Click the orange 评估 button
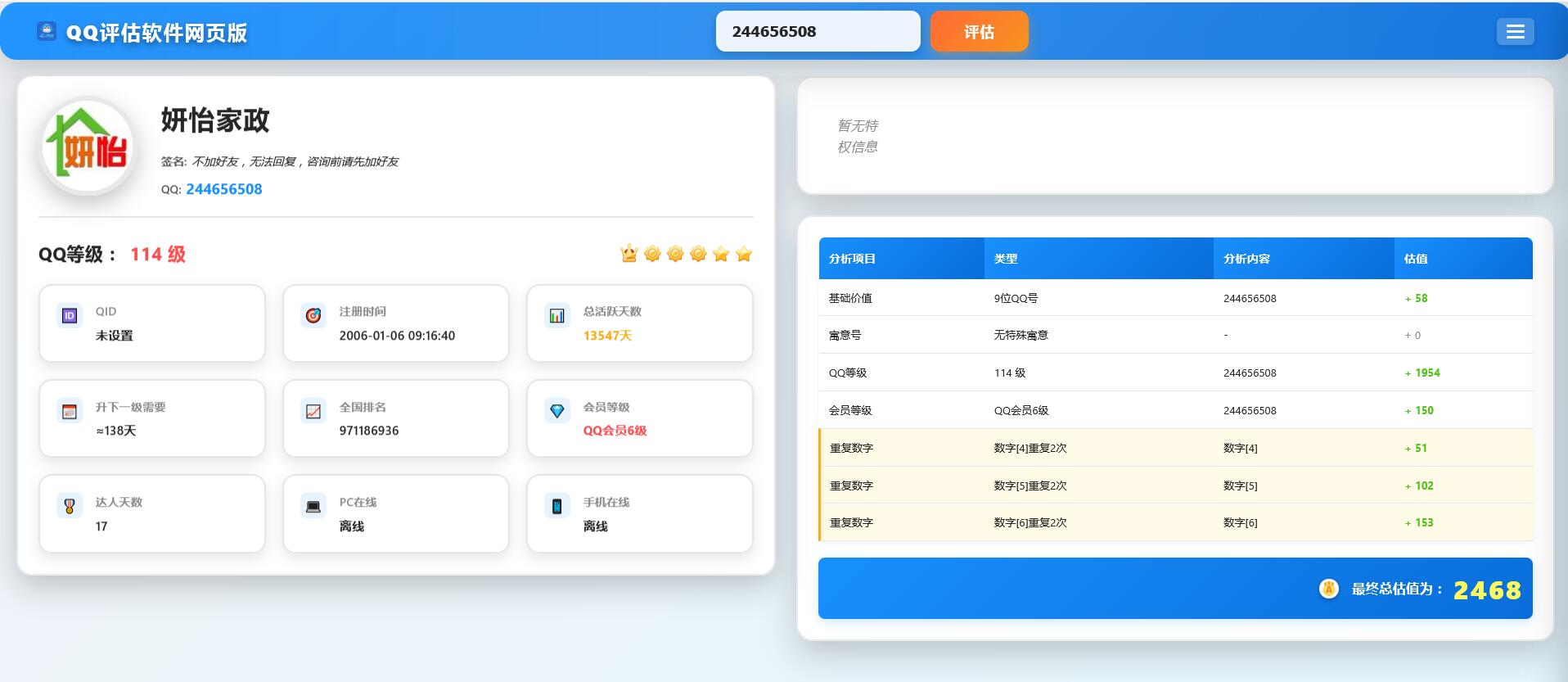Screen dimensions: 1568x682 click(979, 32)
